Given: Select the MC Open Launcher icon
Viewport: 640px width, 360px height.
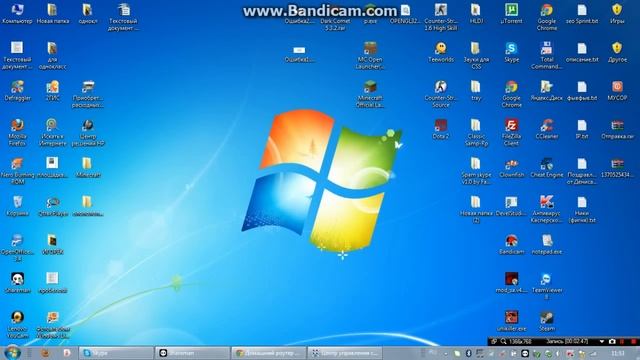Looking at the screenshot, I should 370,55.
